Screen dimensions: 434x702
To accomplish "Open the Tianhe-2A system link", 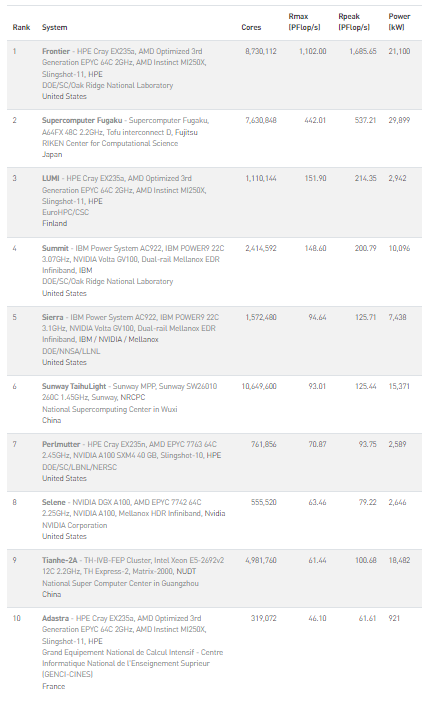I will (60, 560).
